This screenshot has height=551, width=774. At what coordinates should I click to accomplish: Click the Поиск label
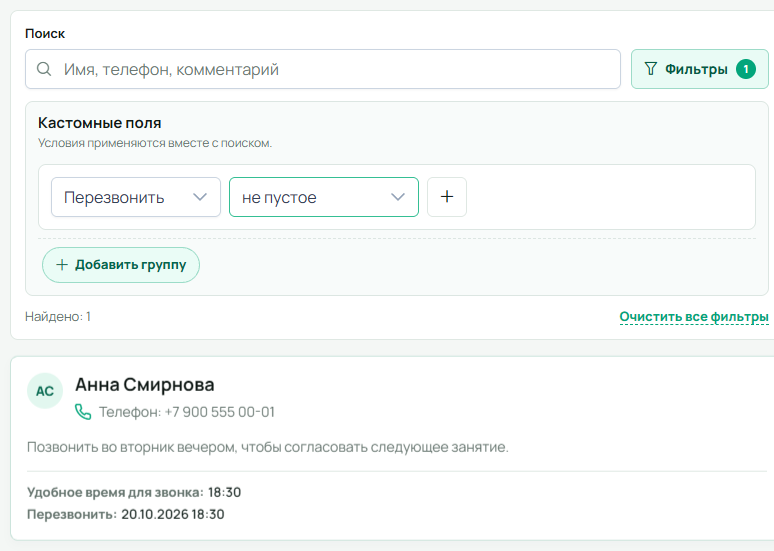pyautogui.click(x=45, y=34)
